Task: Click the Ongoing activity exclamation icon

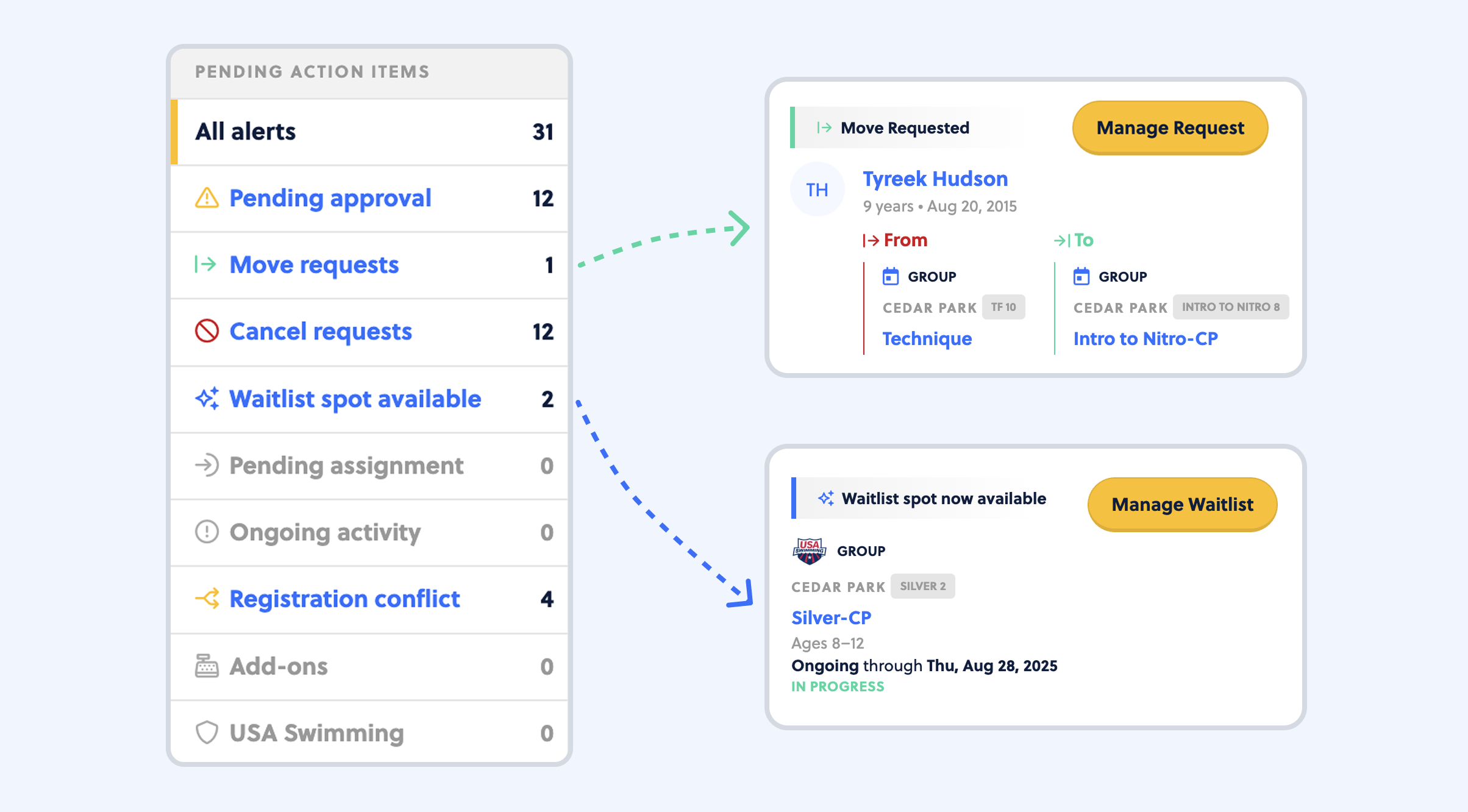Action: [207, 532]
